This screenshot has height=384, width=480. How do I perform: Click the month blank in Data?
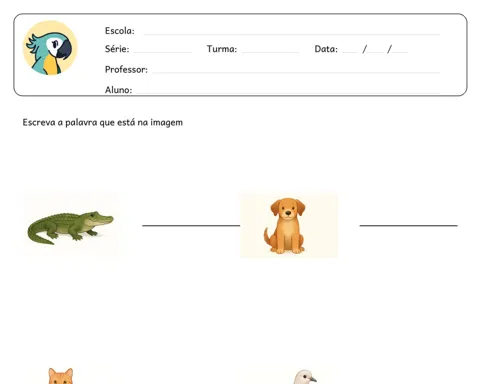point(376,52)
